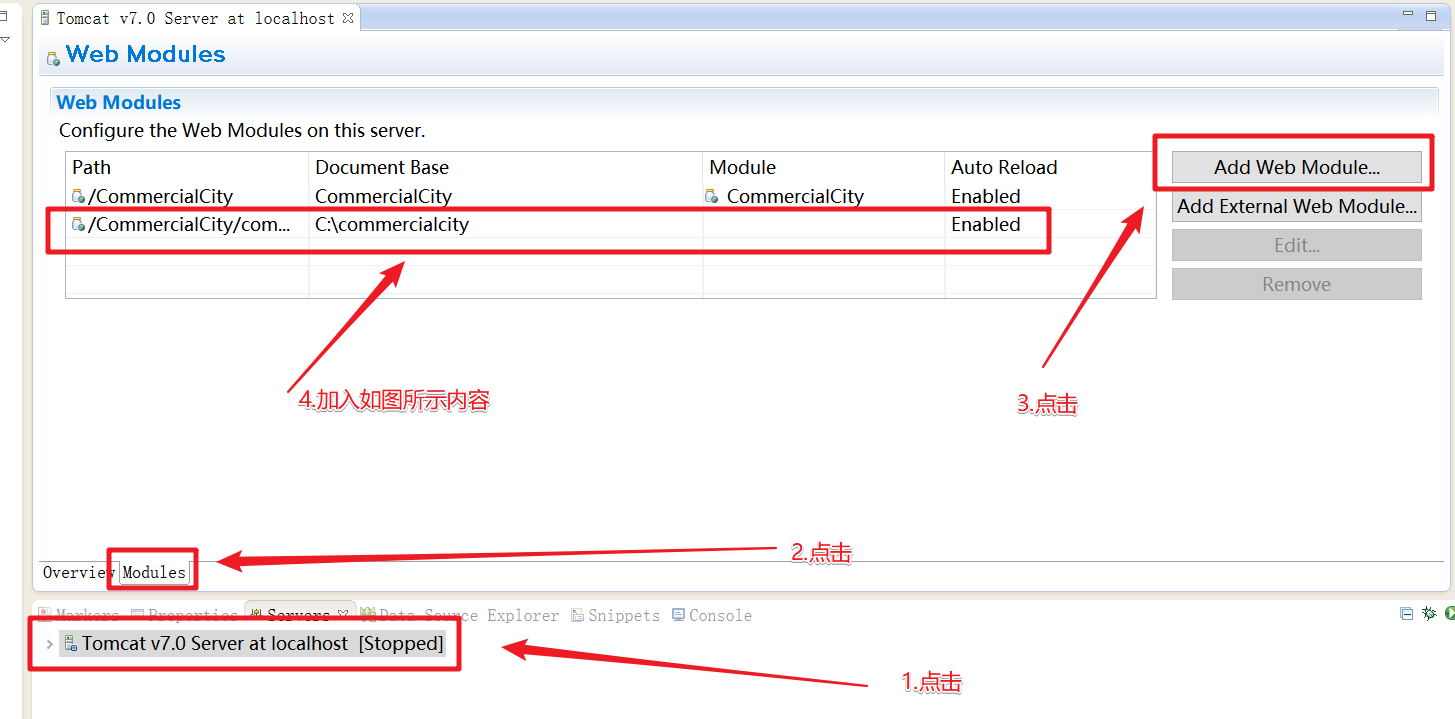
Task: Expand the Tomcat v7.0 Server tree node
Action: [x=49, y=644]
